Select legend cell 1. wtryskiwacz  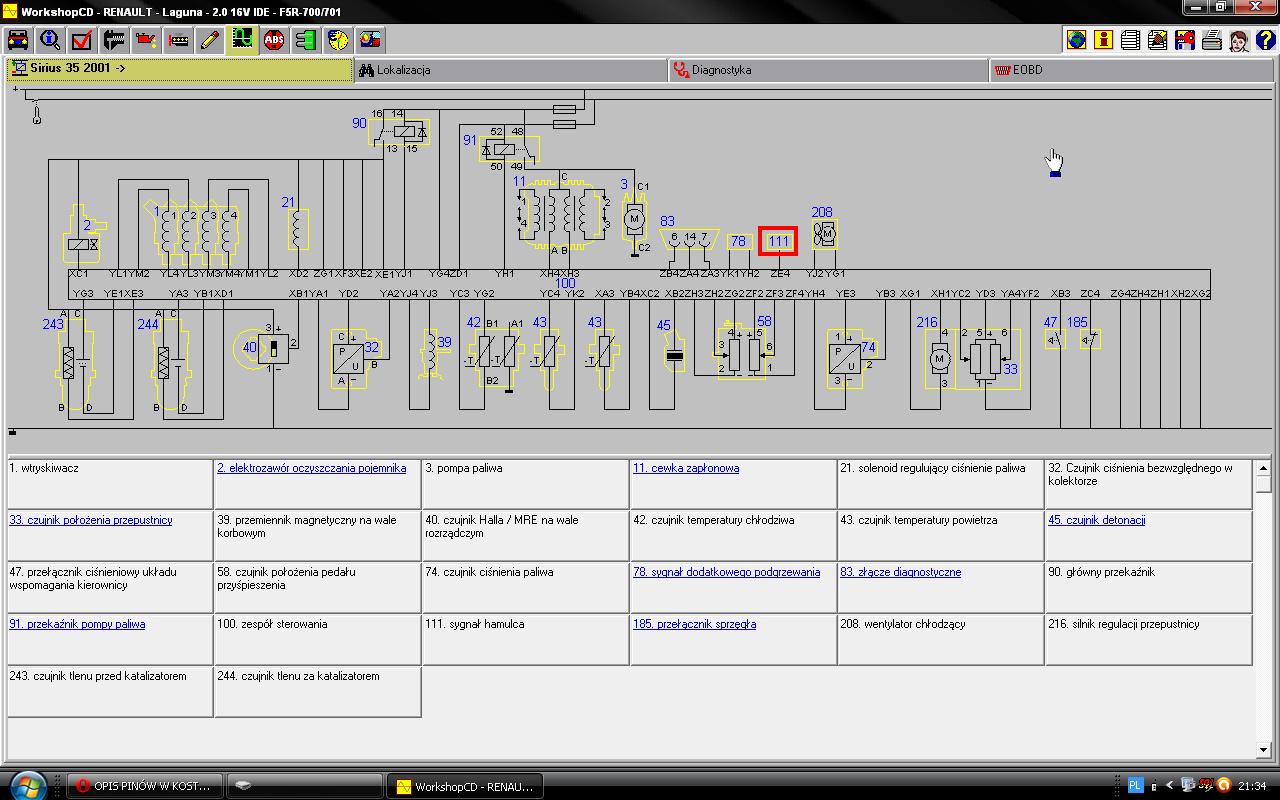[110, 483]
